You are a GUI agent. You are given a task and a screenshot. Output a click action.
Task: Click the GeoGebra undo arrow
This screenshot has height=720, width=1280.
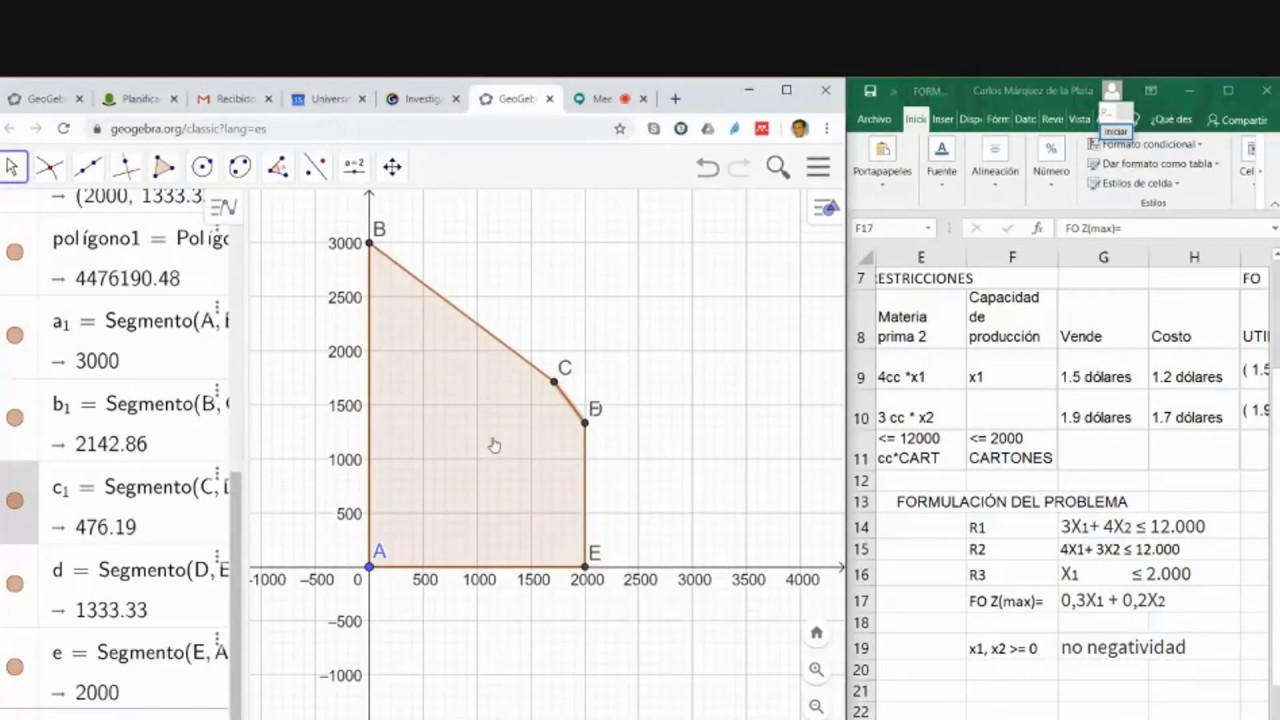[708, 168]
